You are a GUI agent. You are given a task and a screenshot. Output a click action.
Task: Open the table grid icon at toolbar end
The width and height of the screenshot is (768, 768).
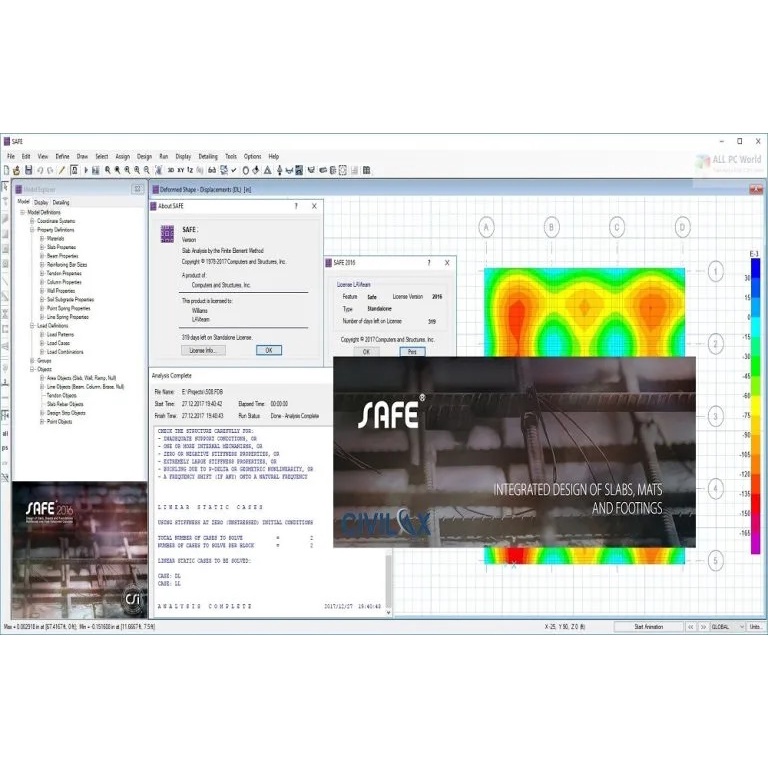click(x=366, y=170)
